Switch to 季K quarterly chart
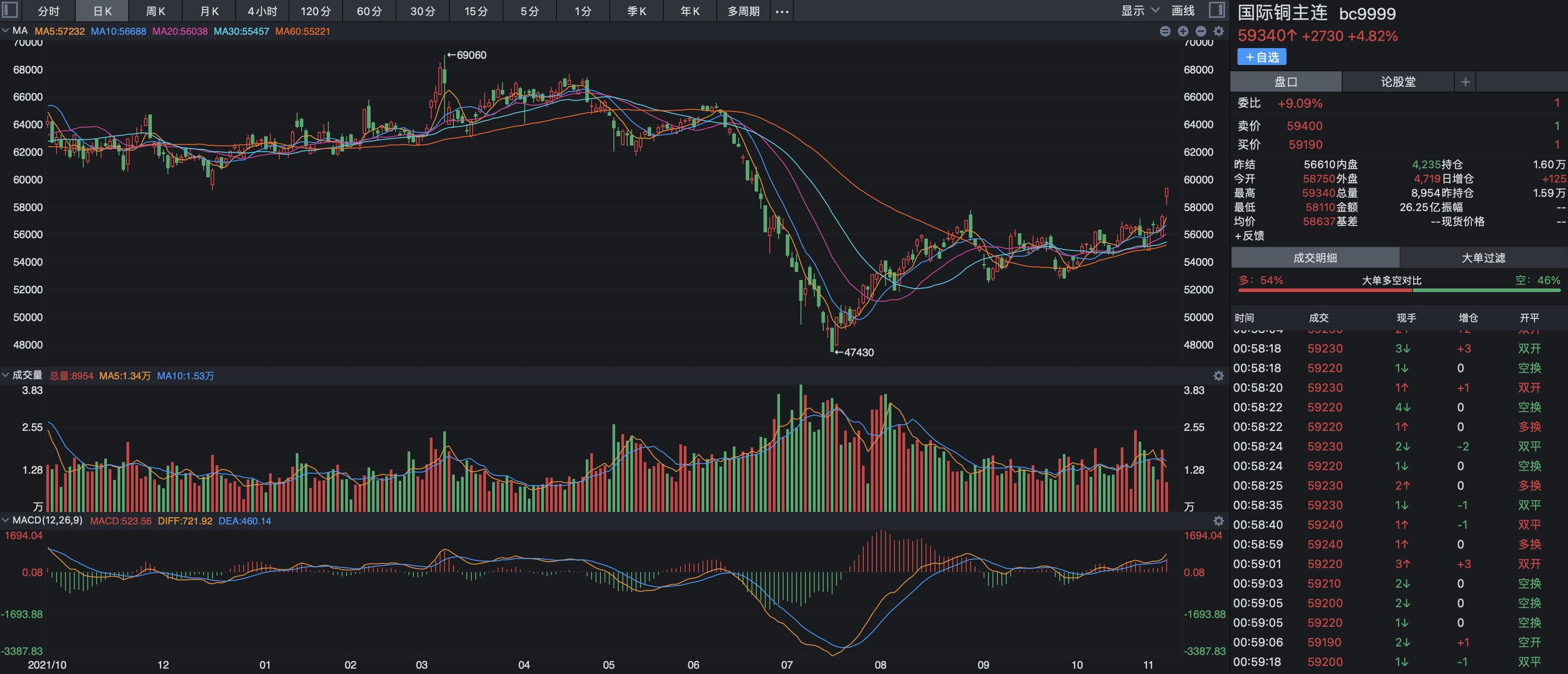The width and height of the screenshot is (1568, 674). pyautogui.click(x=637, y=11)
